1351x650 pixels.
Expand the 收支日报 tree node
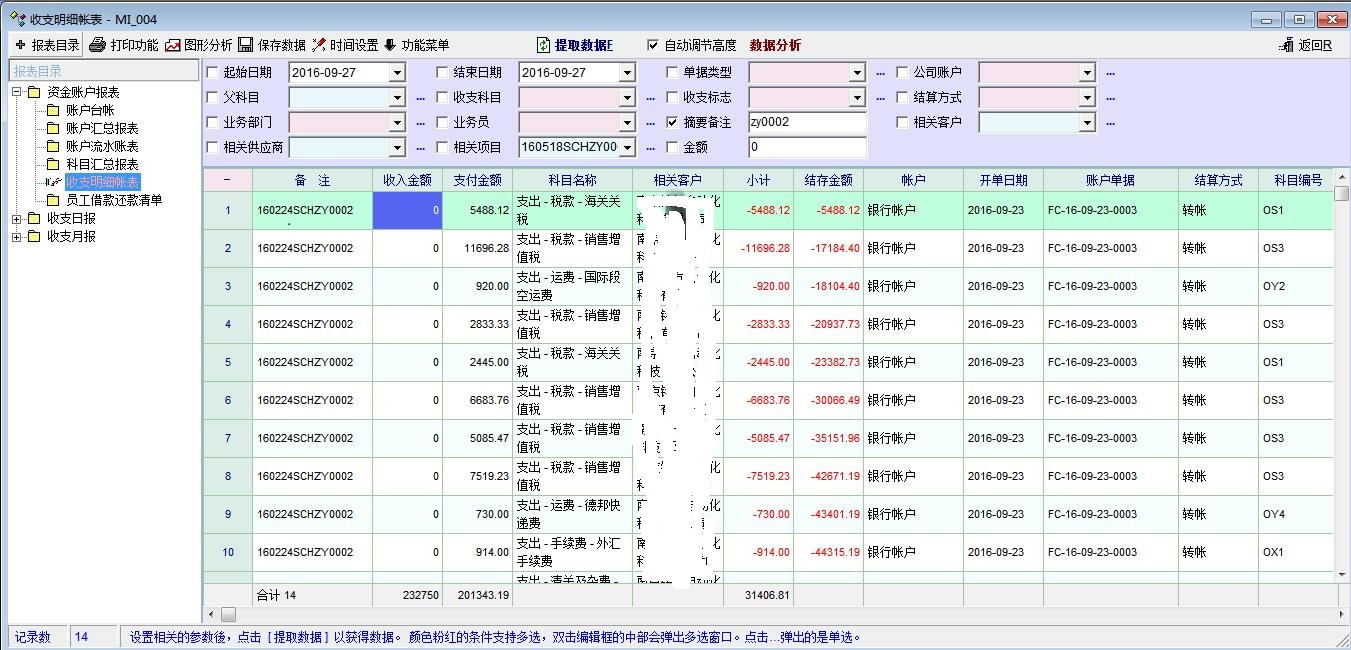(17, 218)
